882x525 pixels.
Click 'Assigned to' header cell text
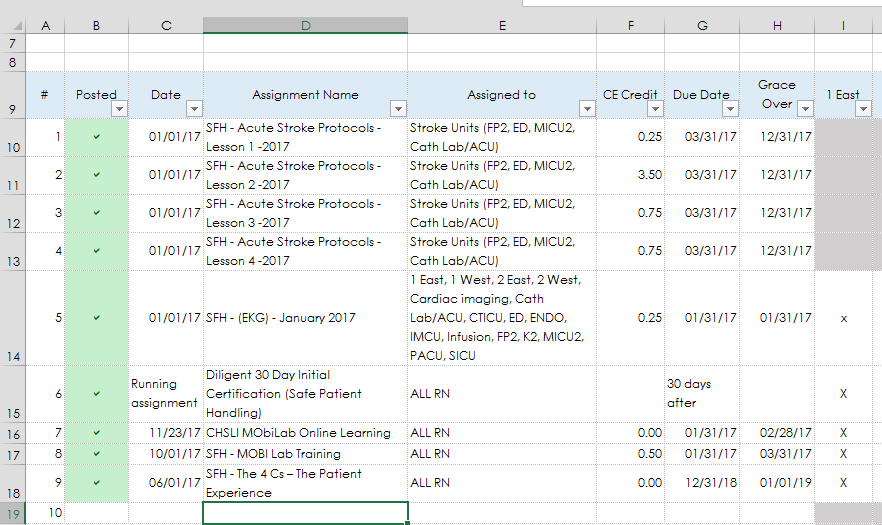click(x=502, y=95)
